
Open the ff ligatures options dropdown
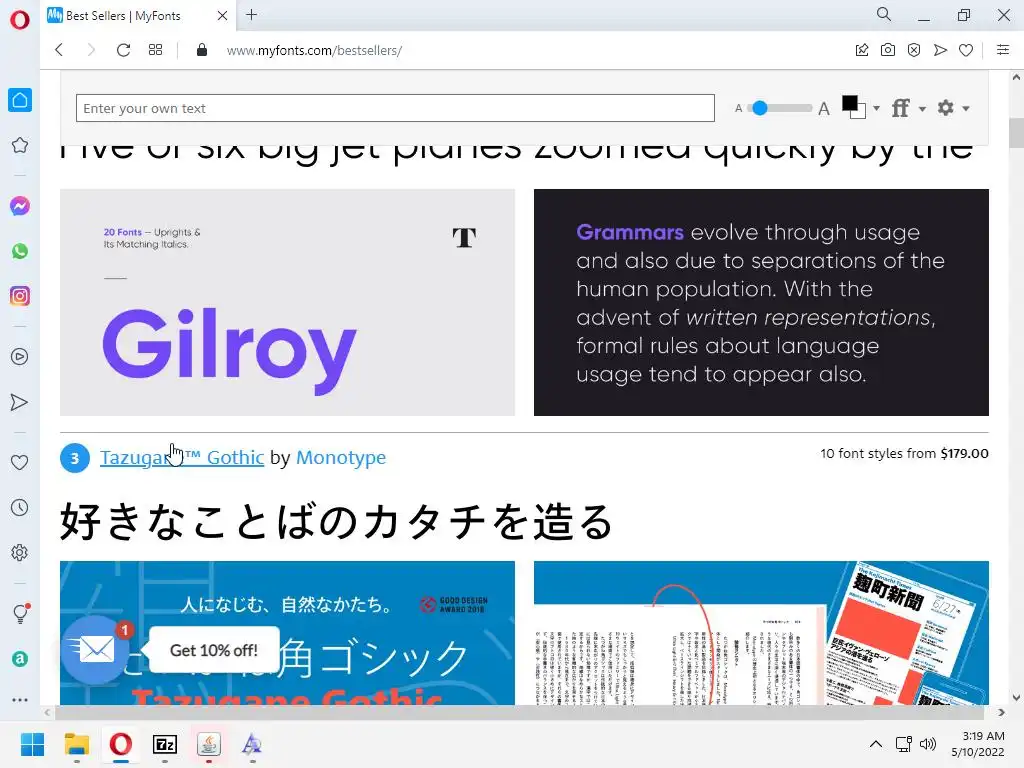(908, 108)
